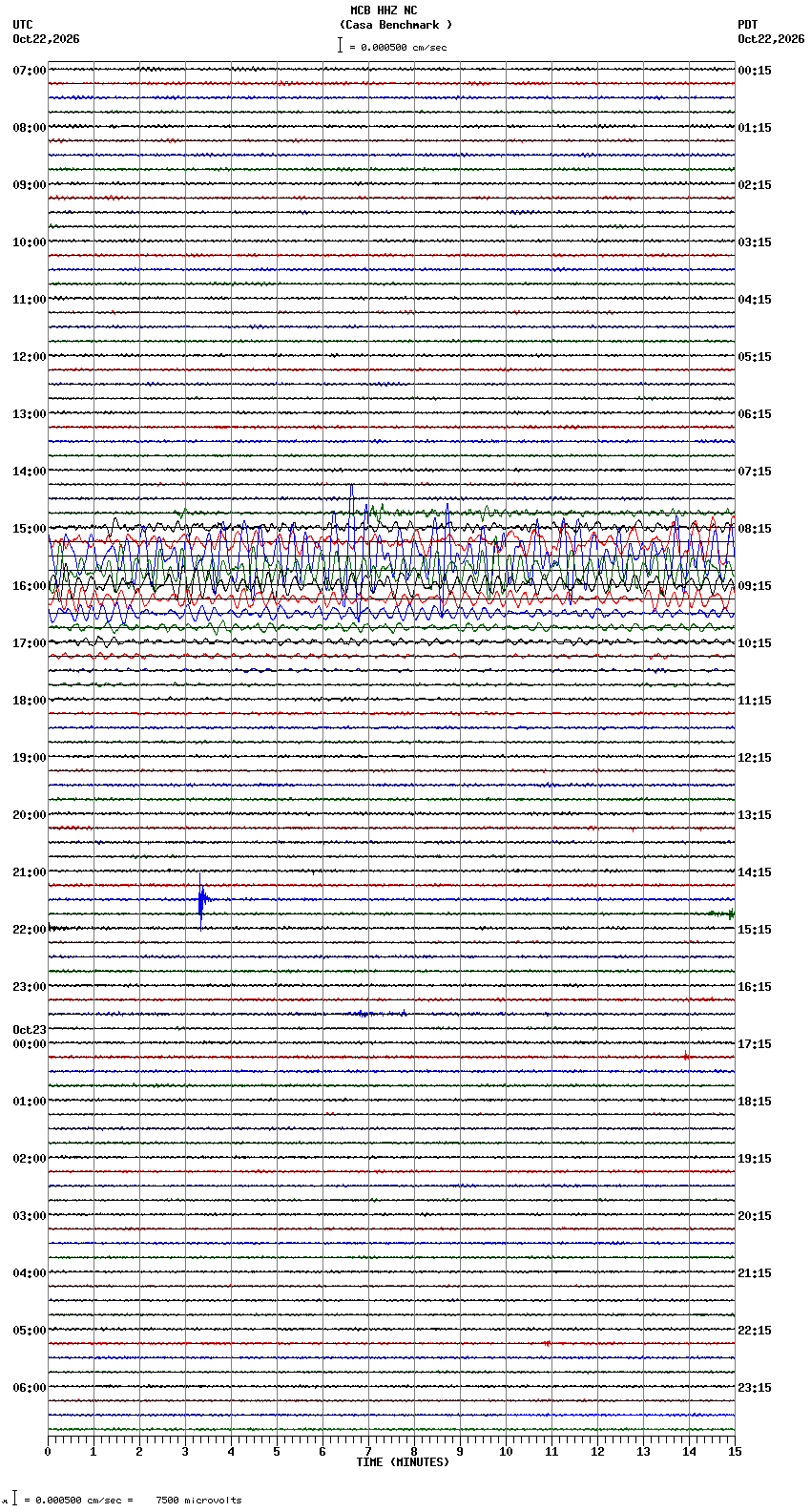
Task: Click the '04:00' UTC time label
Action: pyautogui.click(x=30, y=1273)
